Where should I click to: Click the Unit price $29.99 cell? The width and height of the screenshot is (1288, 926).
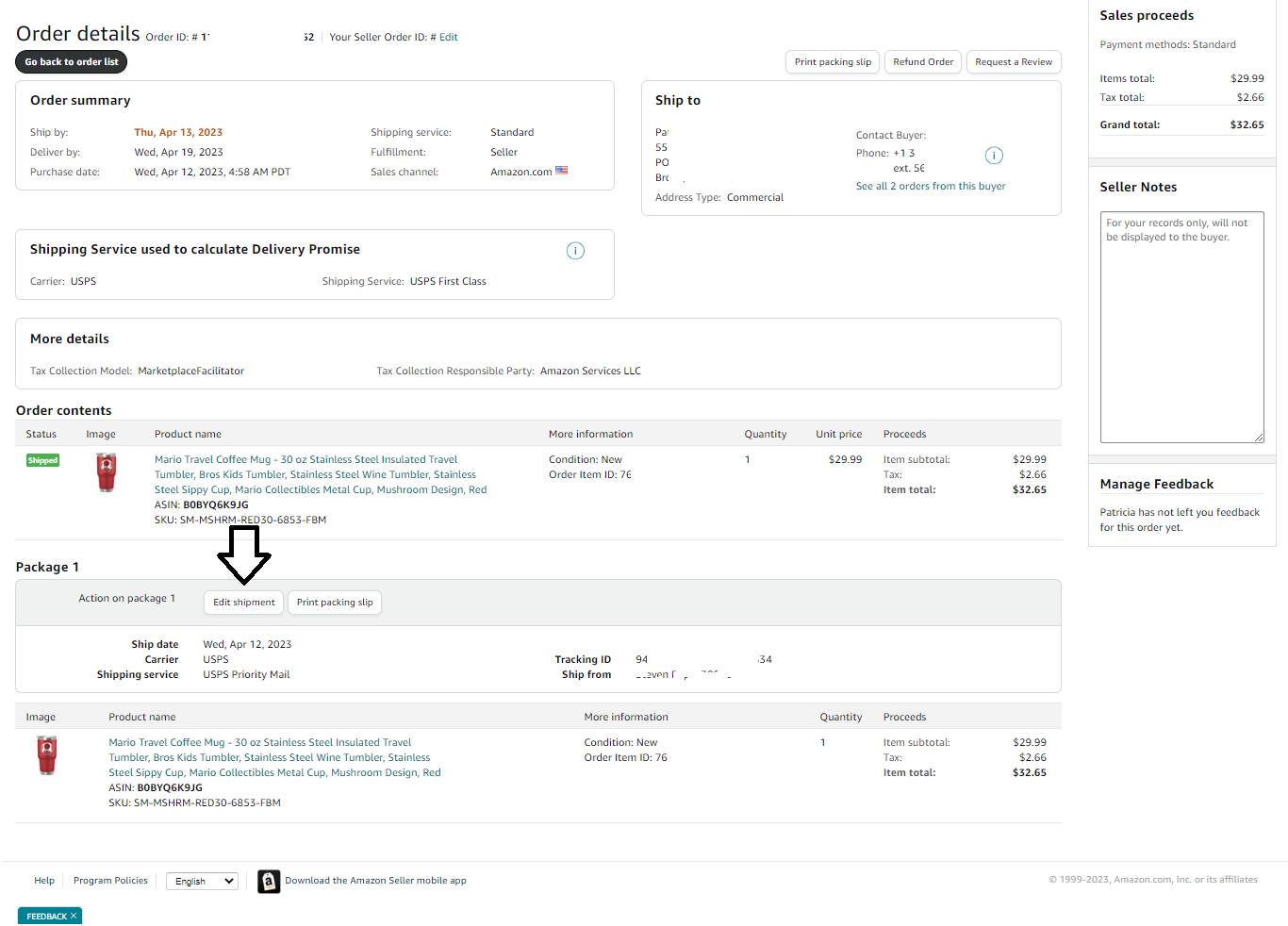point(845,460)
